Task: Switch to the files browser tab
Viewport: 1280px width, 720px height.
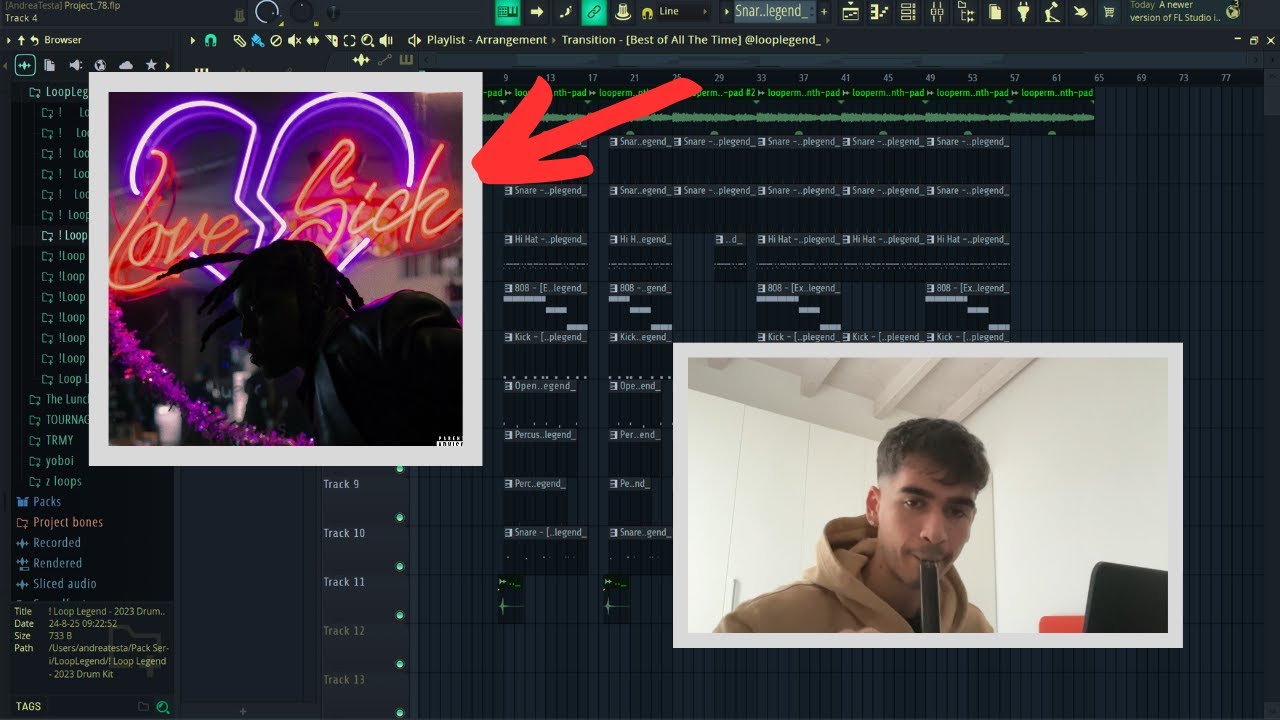Action: pyautogui.click(x=50, y=65)
